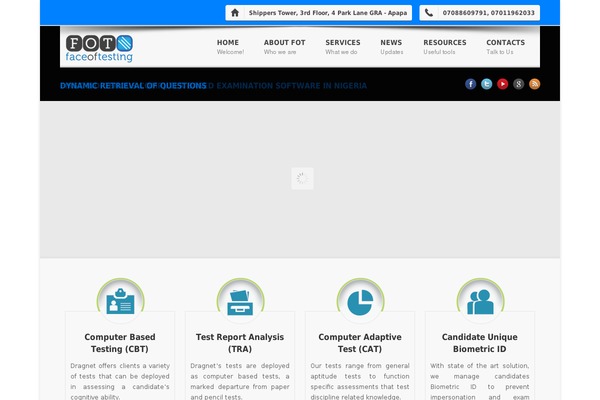This screenshot has height=400, width=600.
Task: Open the Twitter social icon
Action: 487,84
